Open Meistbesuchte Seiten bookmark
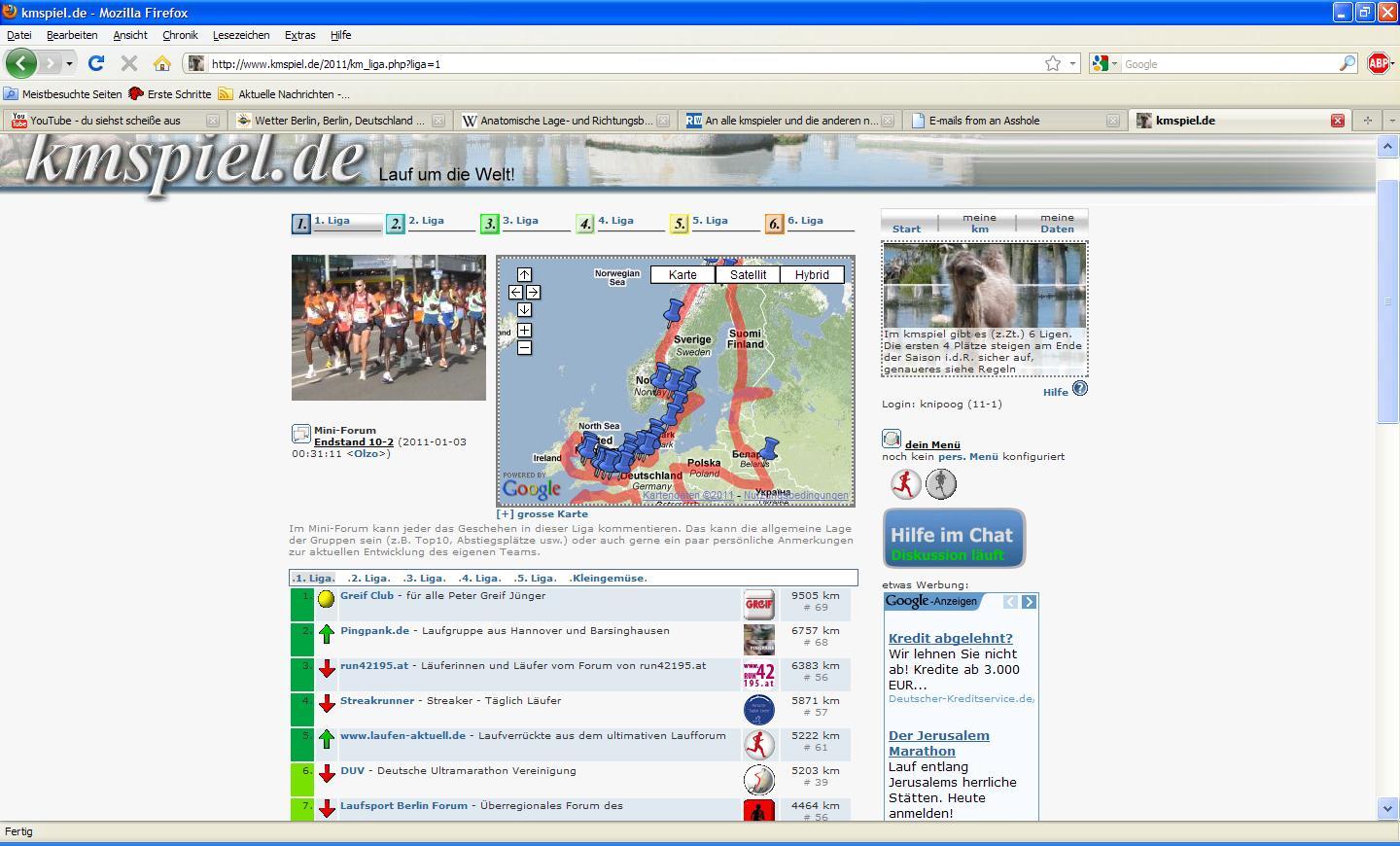1400x846 pixels. point(63,94)
